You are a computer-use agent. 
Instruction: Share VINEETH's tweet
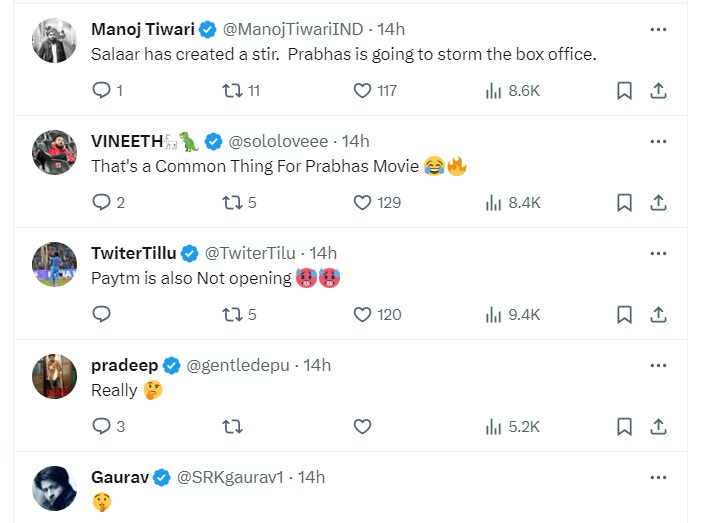[x=658, y=202]
